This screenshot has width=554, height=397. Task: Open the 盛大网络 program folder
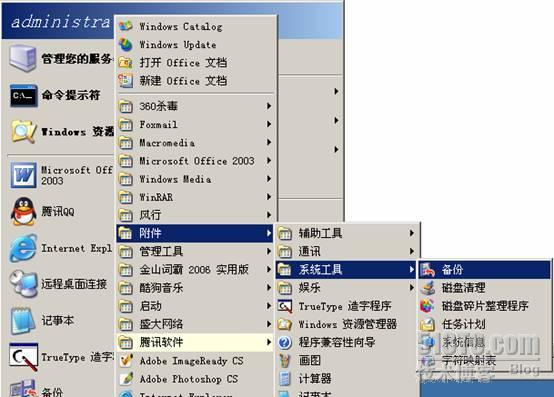195,324
